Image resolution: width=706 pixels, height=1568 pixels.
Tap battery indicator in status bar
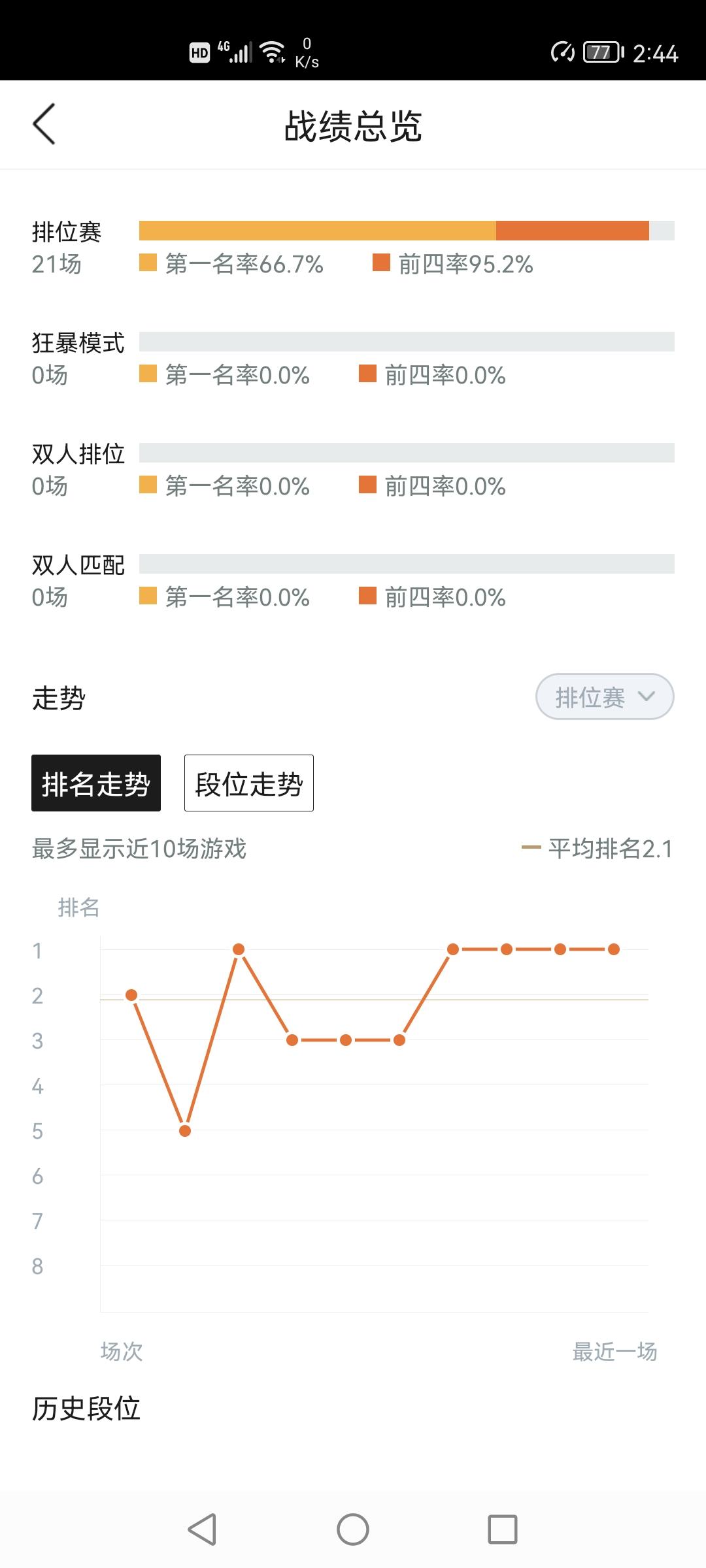603,52
